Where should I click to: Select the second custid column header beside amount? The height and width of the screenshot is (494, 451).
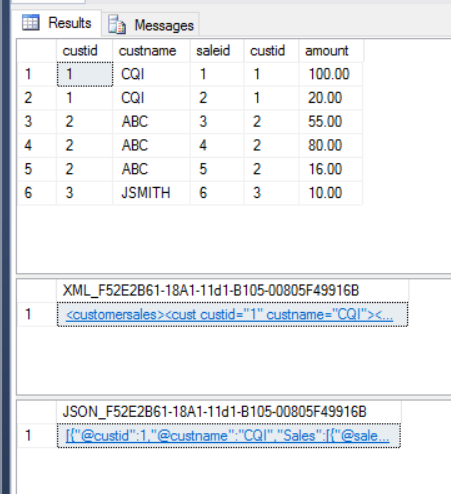[x=271, y=51]
